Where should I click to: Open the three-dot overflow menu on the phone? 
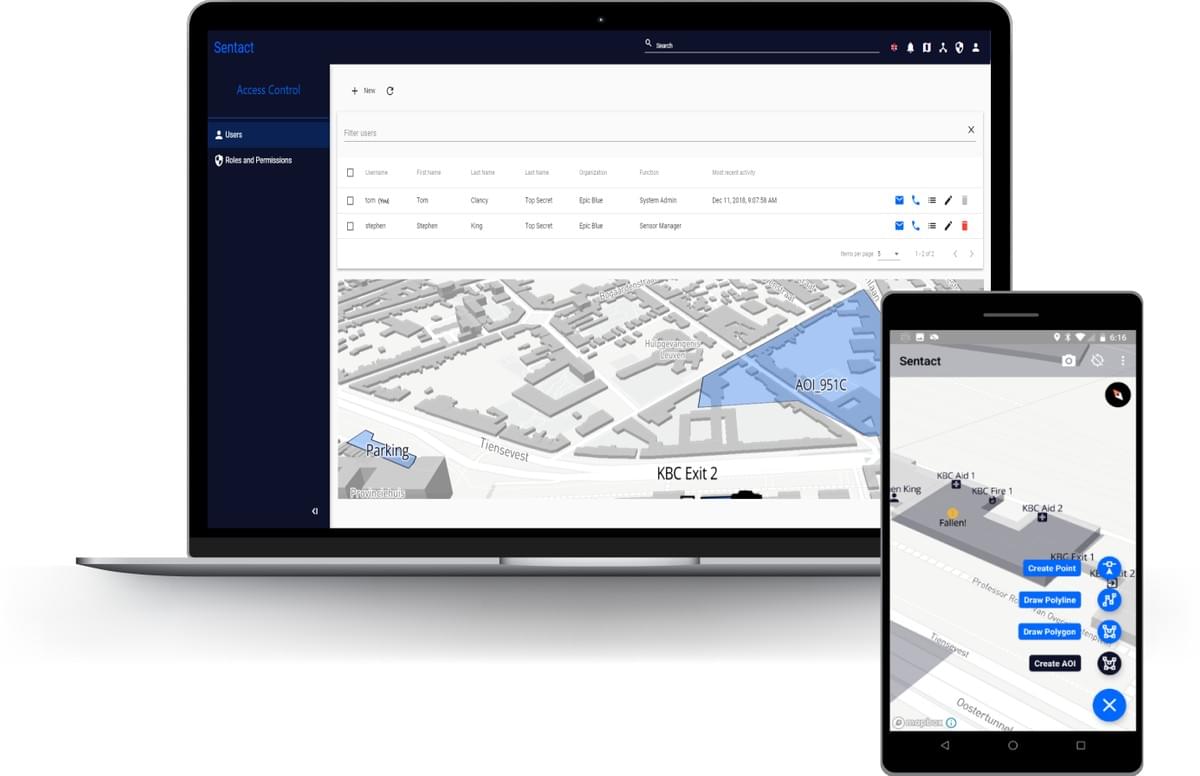point(1123,360)
